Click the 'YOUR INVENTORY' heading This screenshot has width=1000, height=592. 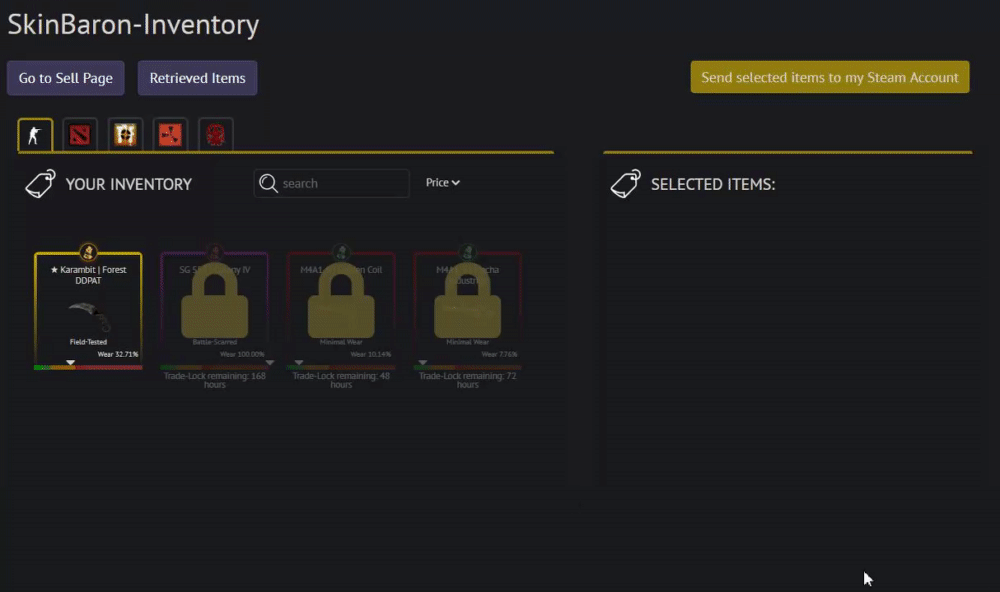[128, 184]
